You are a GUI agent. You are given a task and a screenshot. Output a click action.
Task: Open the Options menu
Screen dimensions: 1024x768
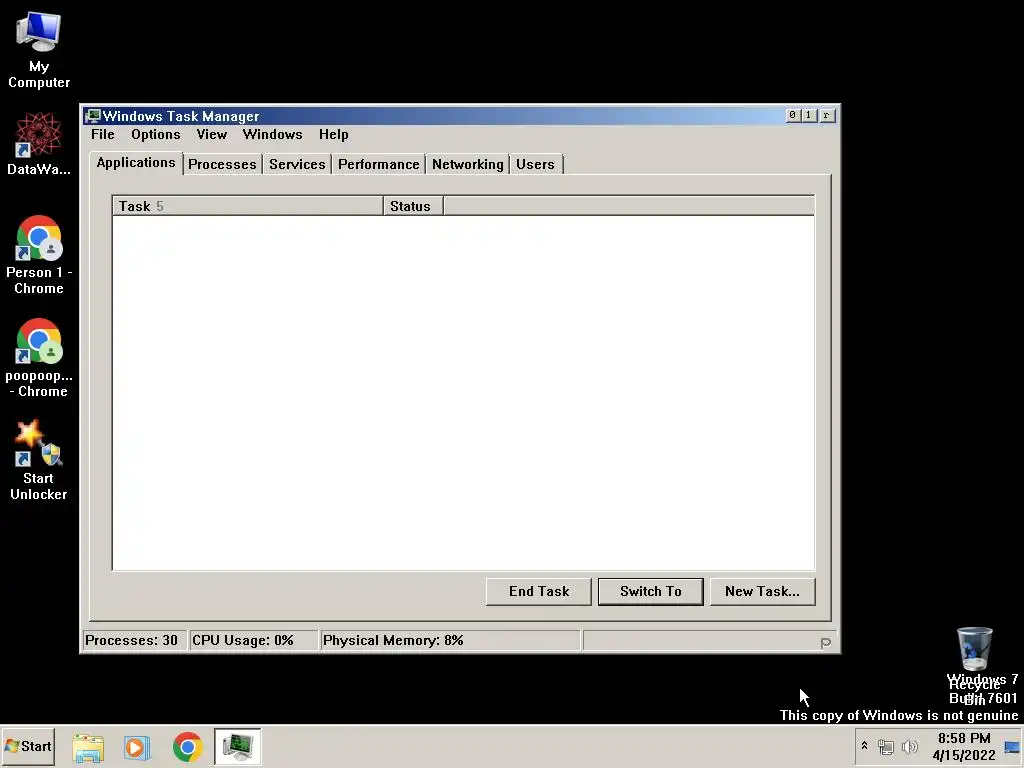click(155, 135)
